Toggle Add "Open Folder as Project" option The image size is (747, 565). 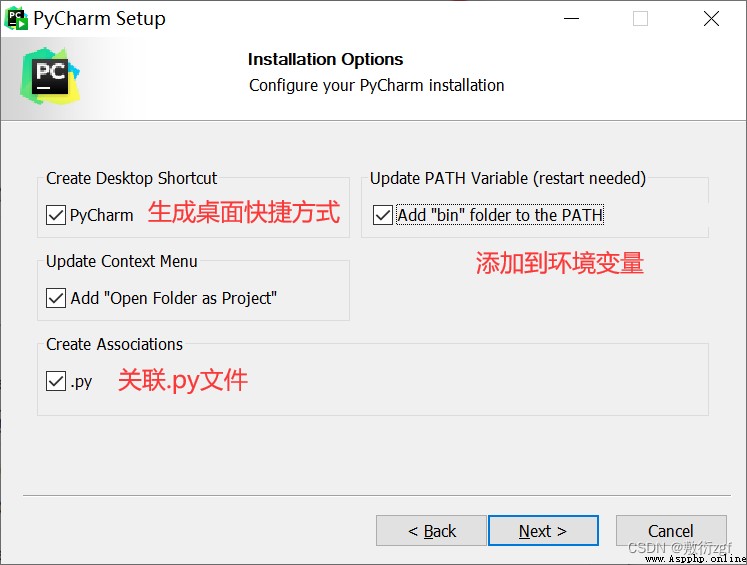56,298
